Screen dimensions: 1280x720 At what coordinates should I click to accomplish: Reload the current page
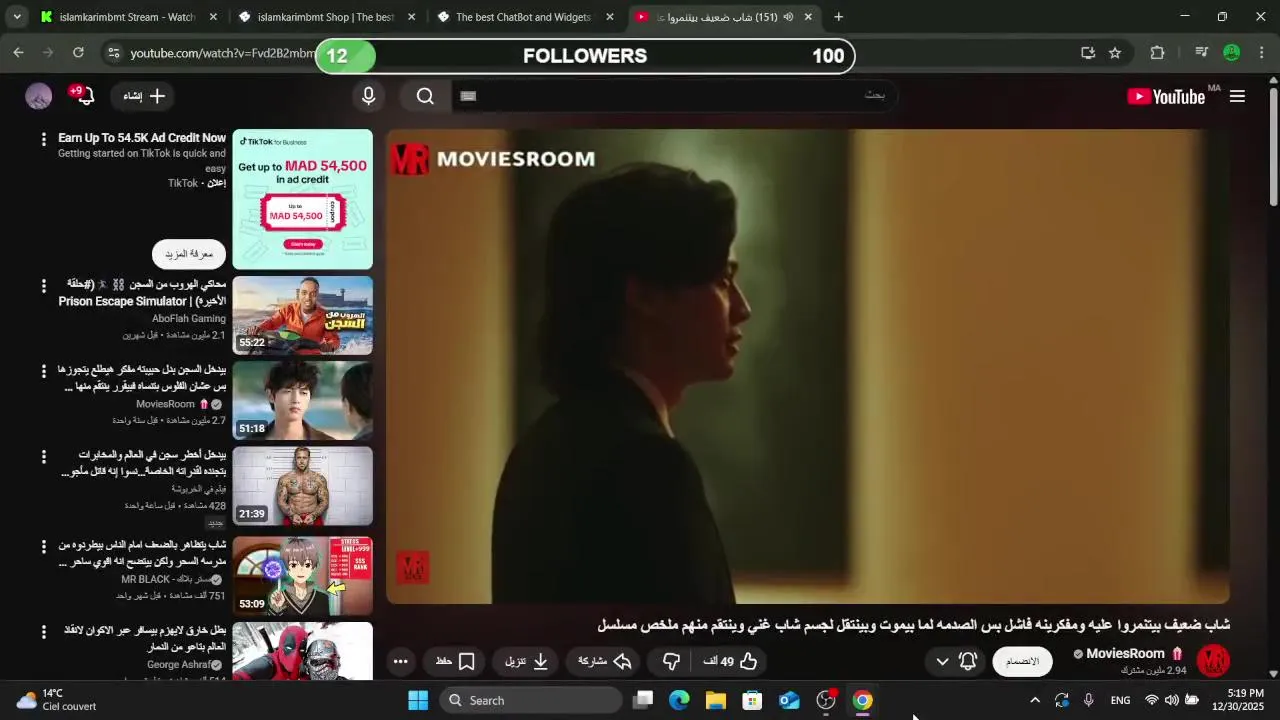(78, 53)
